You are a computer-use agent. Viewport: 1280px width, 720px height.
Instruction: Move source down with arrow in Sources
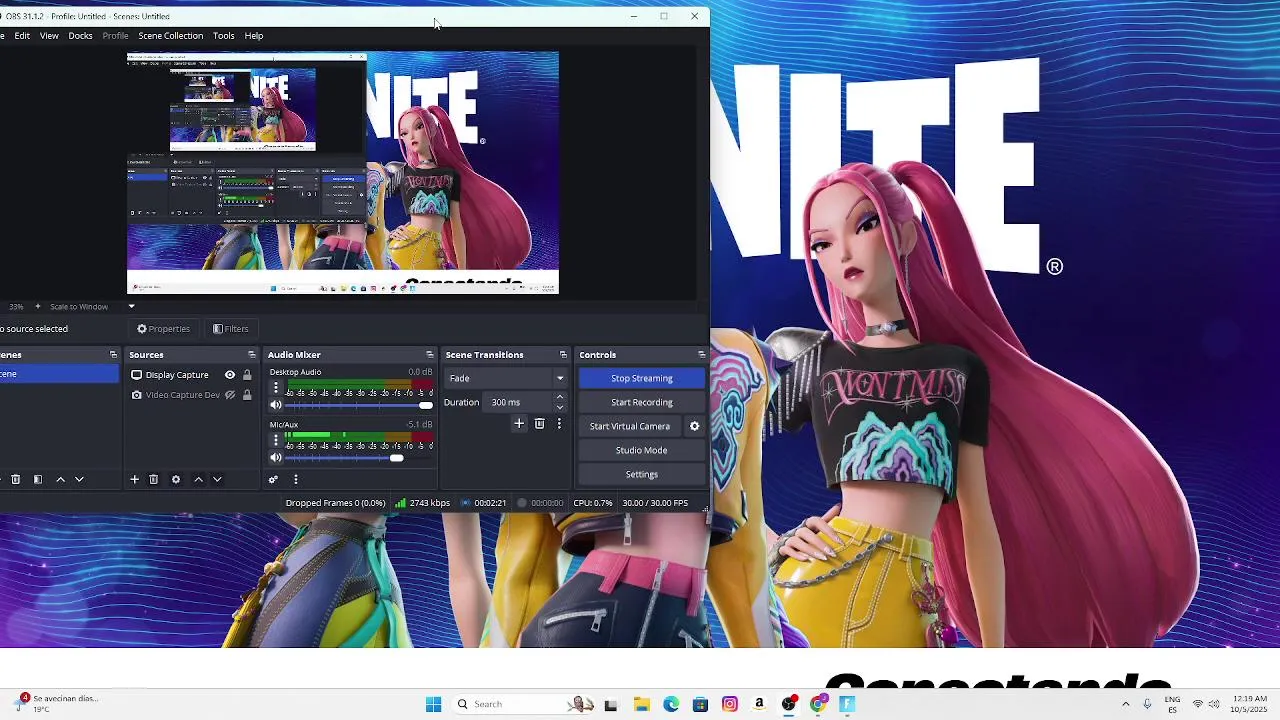(x=217, y=480)
